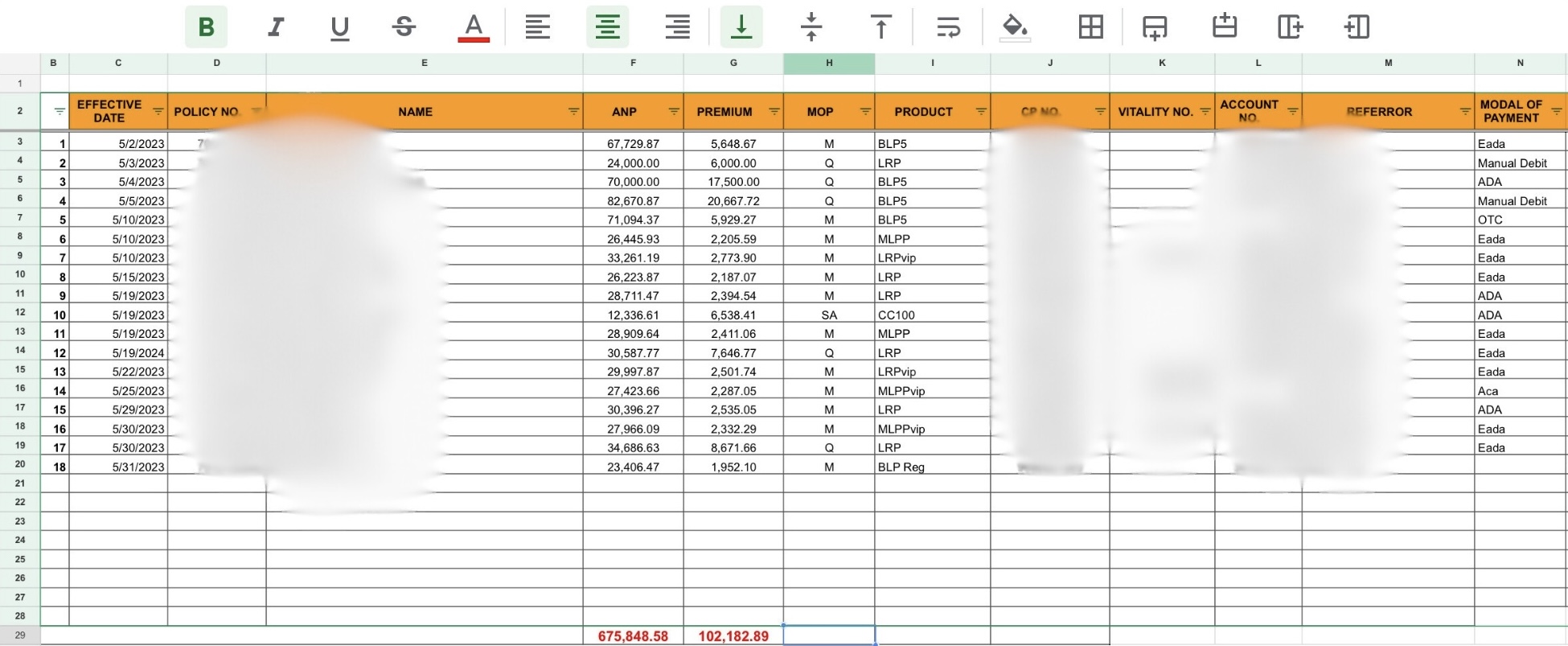1568x646 pixels.
Task: Open the text color picker
Action: (474, 27)
